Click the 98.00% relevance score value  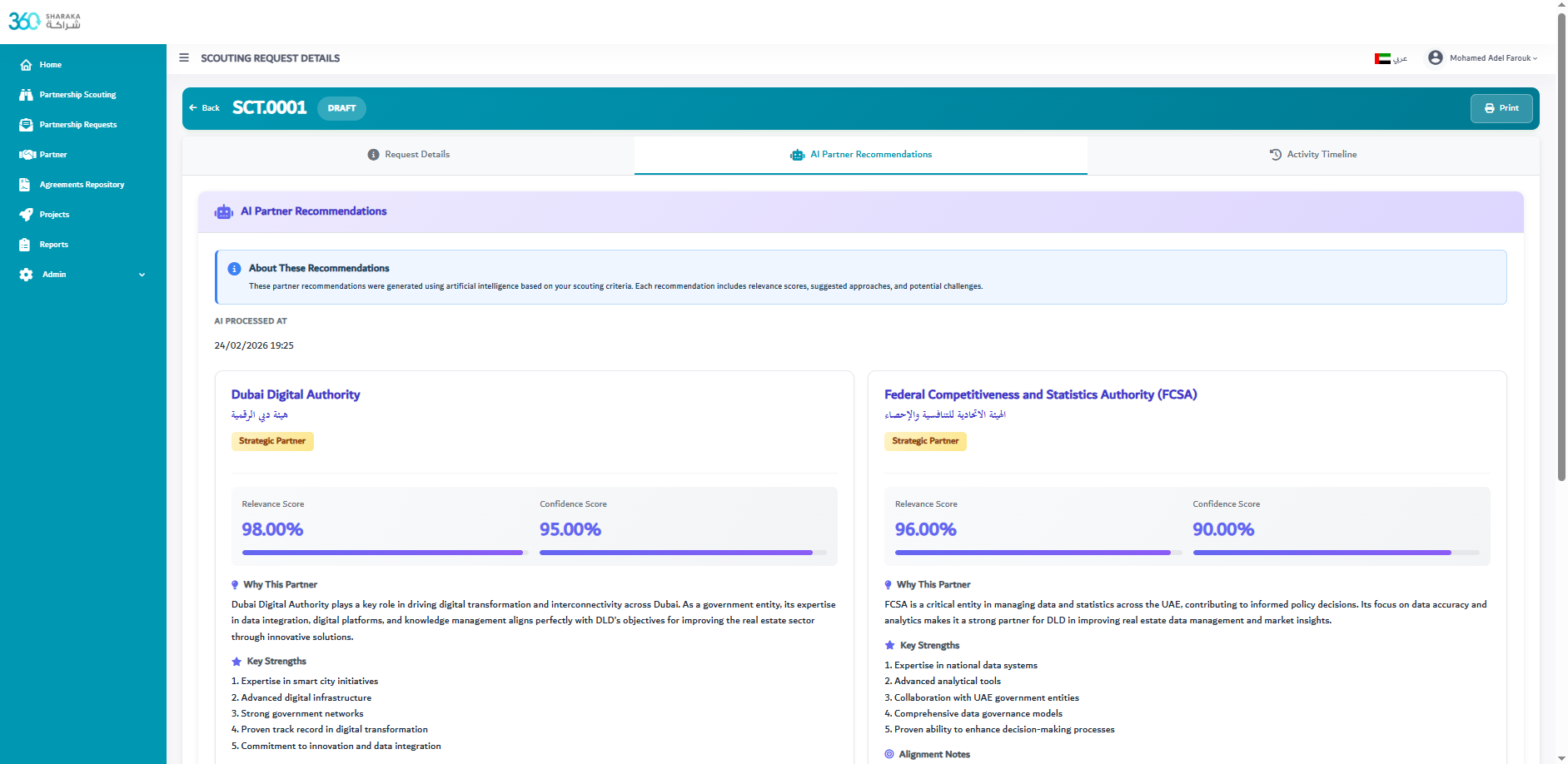tap(272, 529)
